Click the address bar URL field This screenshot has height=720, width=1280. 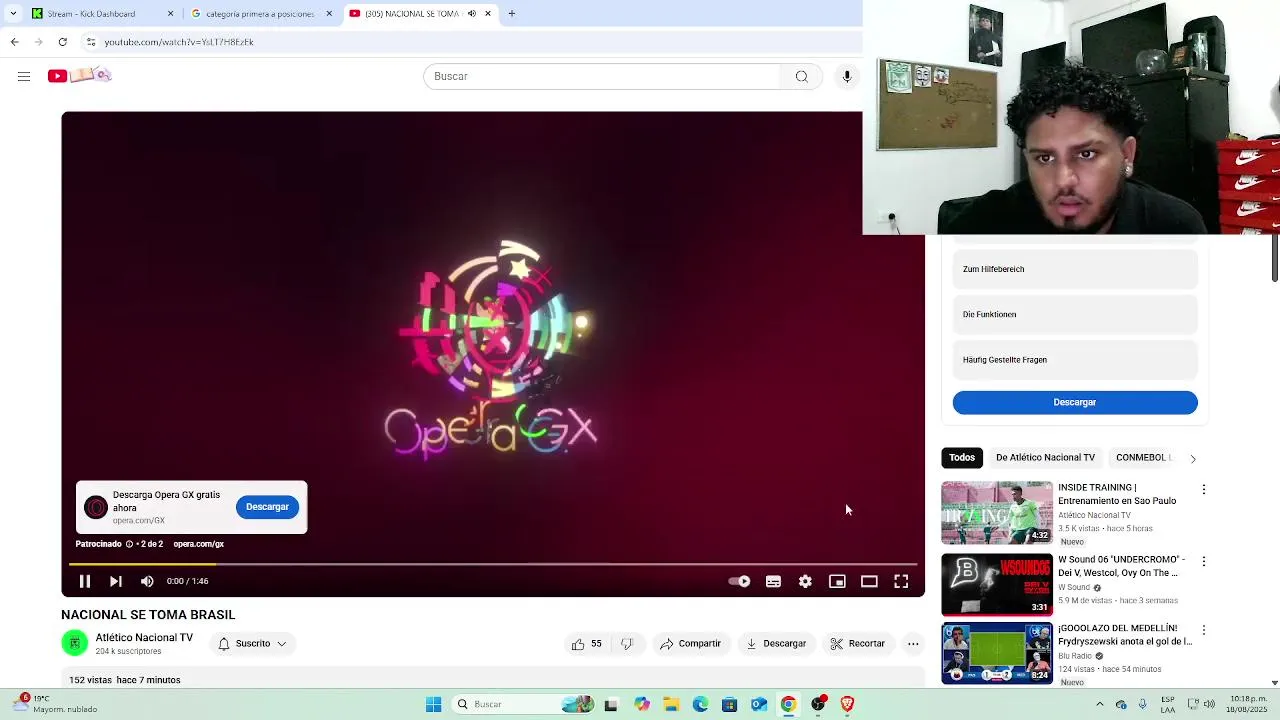470,42
